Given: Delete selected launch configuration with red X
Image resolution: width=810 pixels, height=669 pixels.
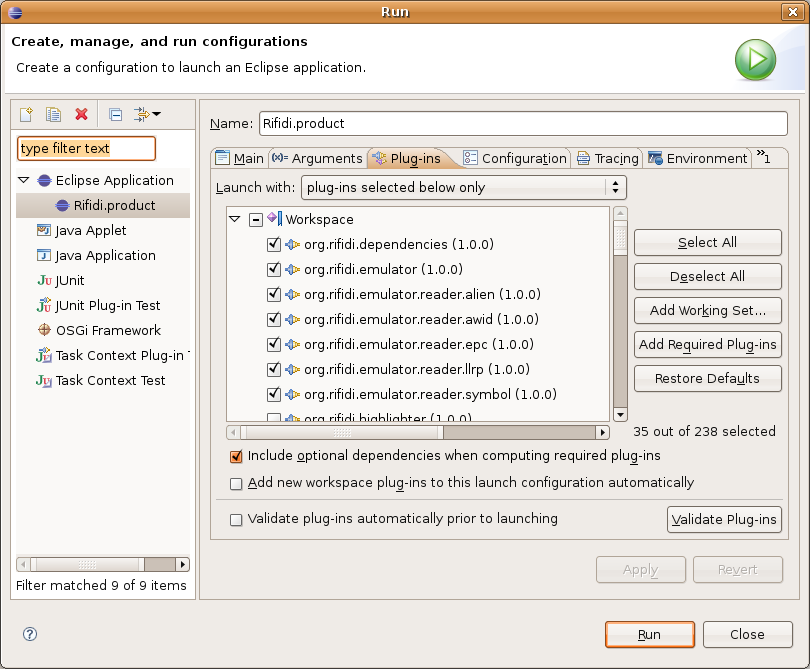Looking at the screenshot, I should 81,114.
